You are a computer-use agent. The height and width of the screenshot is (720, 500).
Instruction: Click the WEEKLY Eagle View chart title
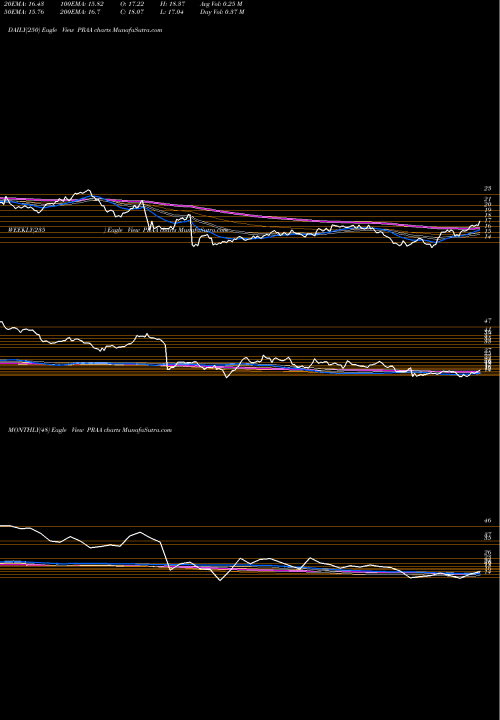click(118, 230)
